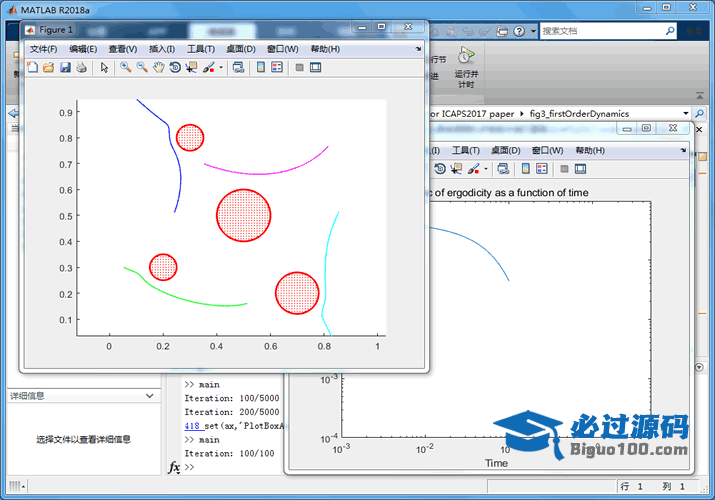Open 文件(F) menu in Figure 1
Image resolution: width=715 pixels, height=500 pixels.
tap(43, 49)
